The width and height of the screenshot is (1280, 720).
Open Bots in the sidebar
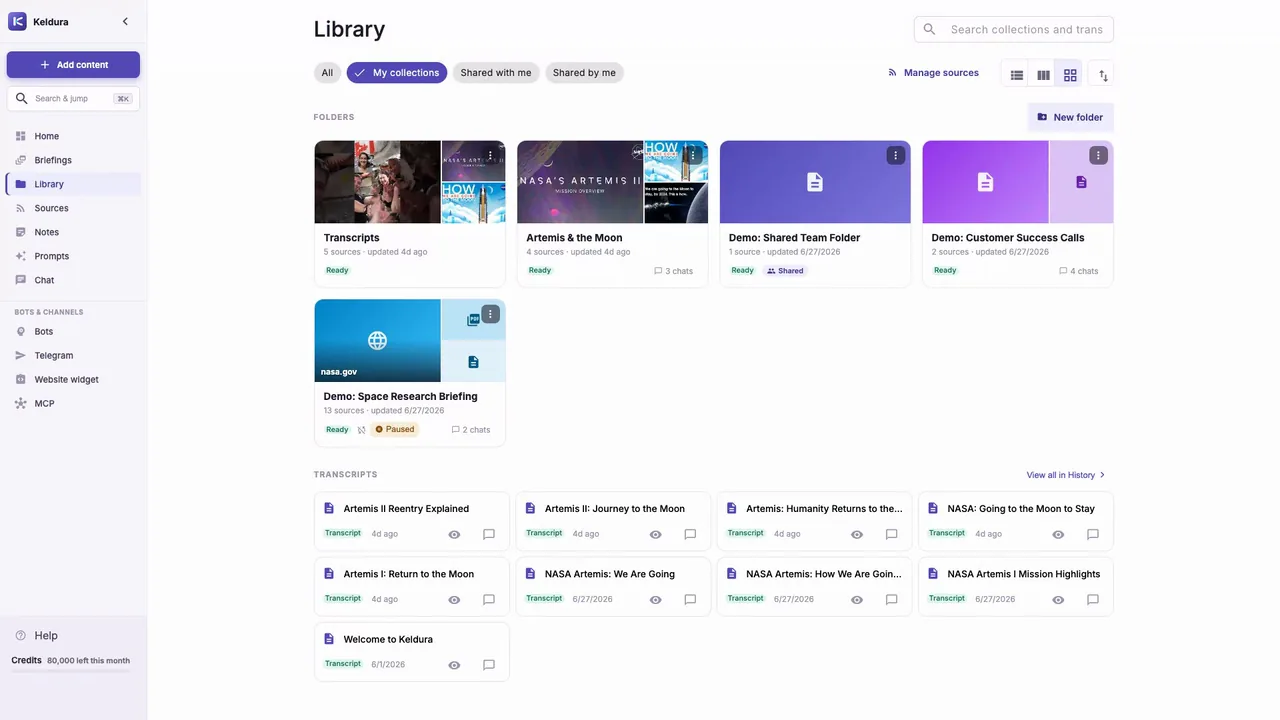73,331
